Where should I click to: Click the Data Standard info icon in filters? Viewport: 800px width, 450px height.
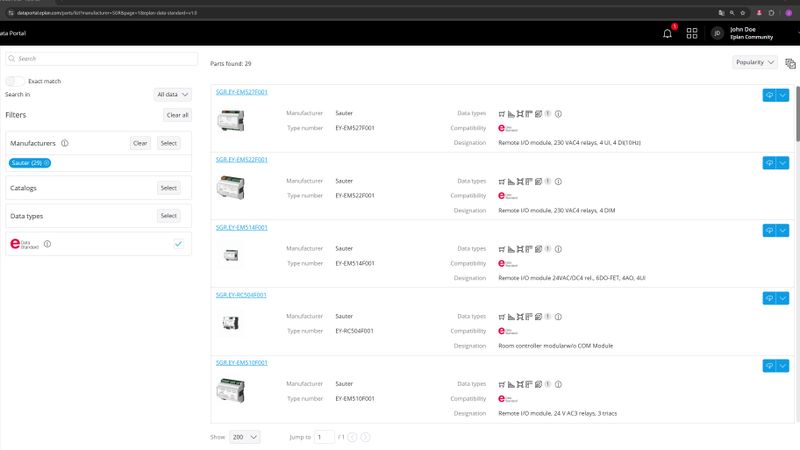coord(47,244)
